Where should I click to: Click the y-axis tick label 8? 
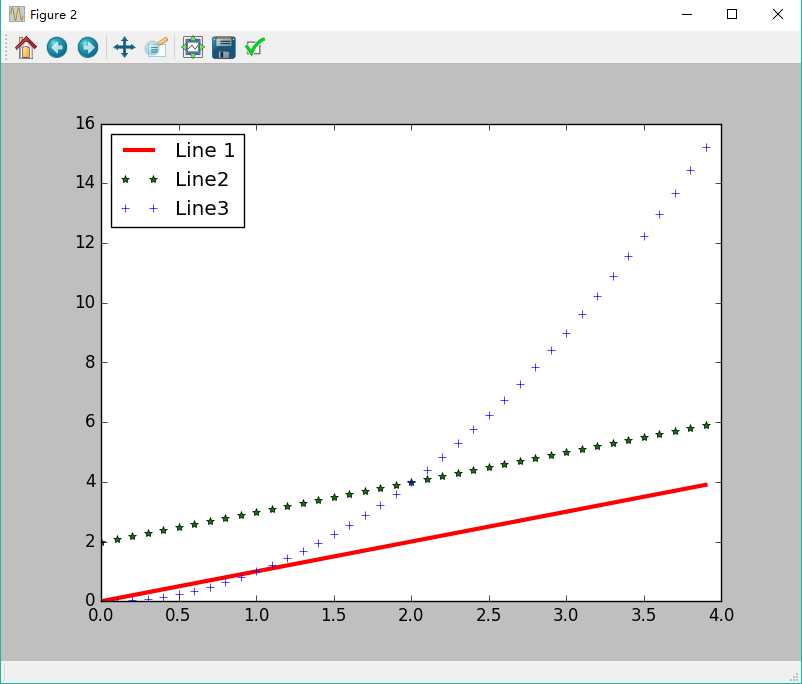pyautogui.click(x=91, y=362)
